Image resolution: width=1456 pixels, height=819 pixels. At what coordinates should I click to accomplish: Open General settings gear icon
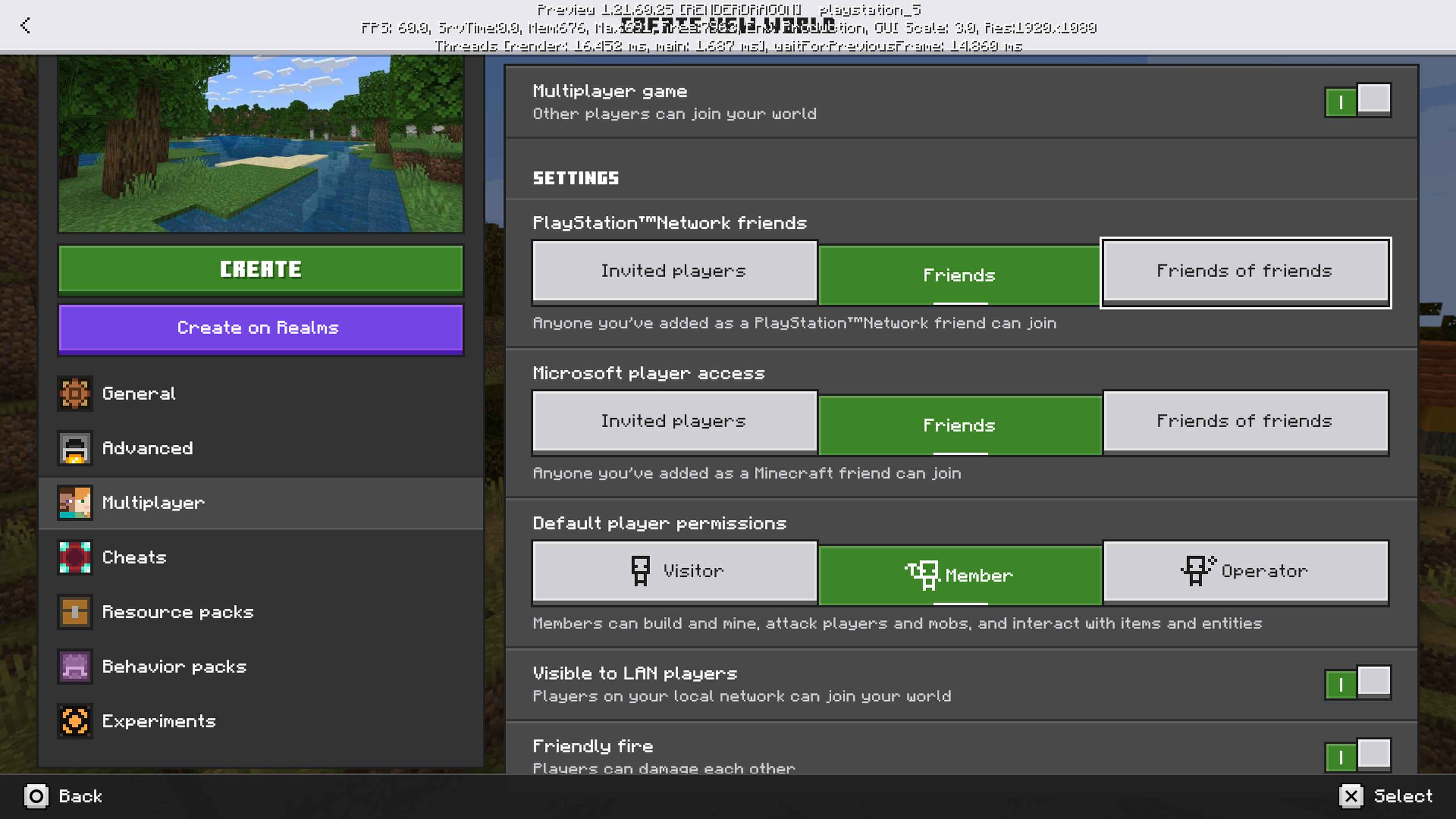point(75,394)
